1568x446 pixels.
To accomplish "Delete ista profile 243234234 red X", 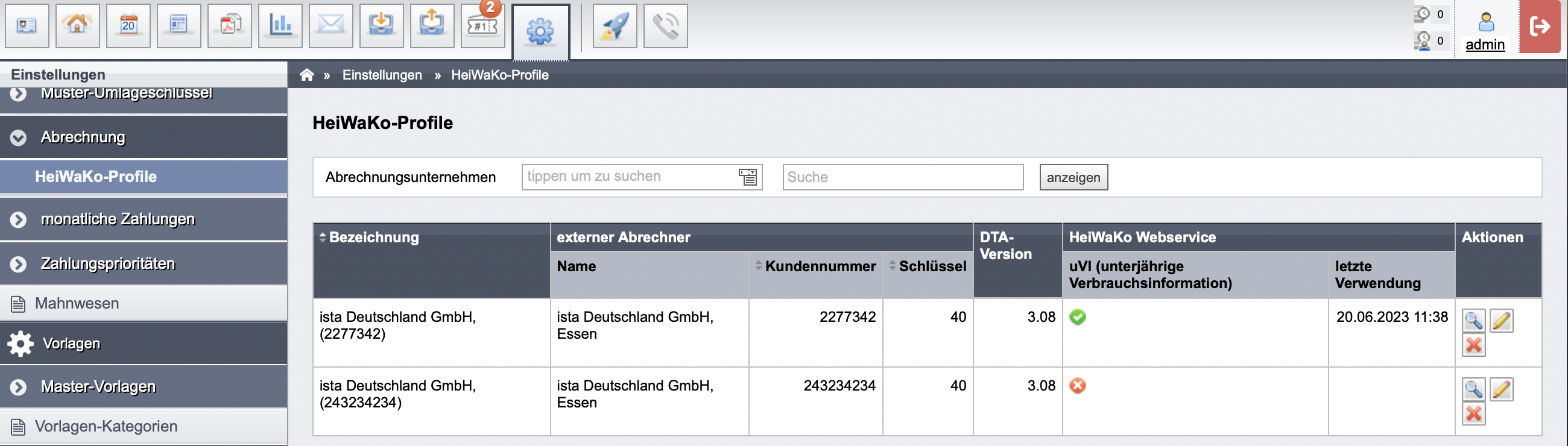I will [1474, 415].
